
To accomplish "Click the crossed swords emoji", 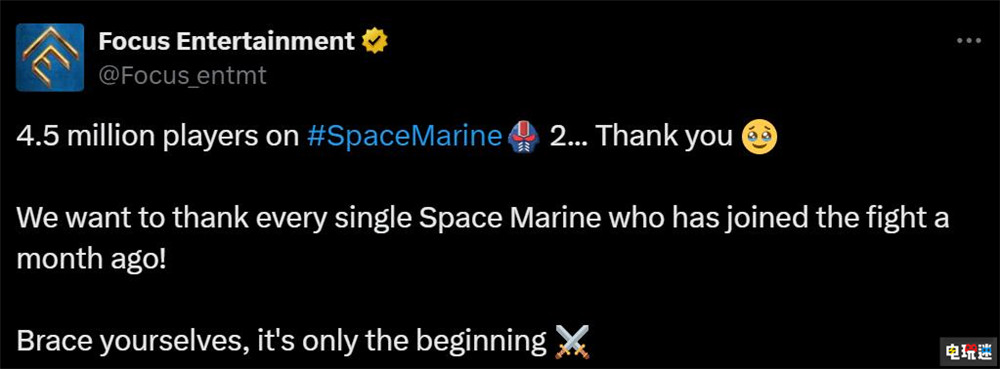I will 572,342.
